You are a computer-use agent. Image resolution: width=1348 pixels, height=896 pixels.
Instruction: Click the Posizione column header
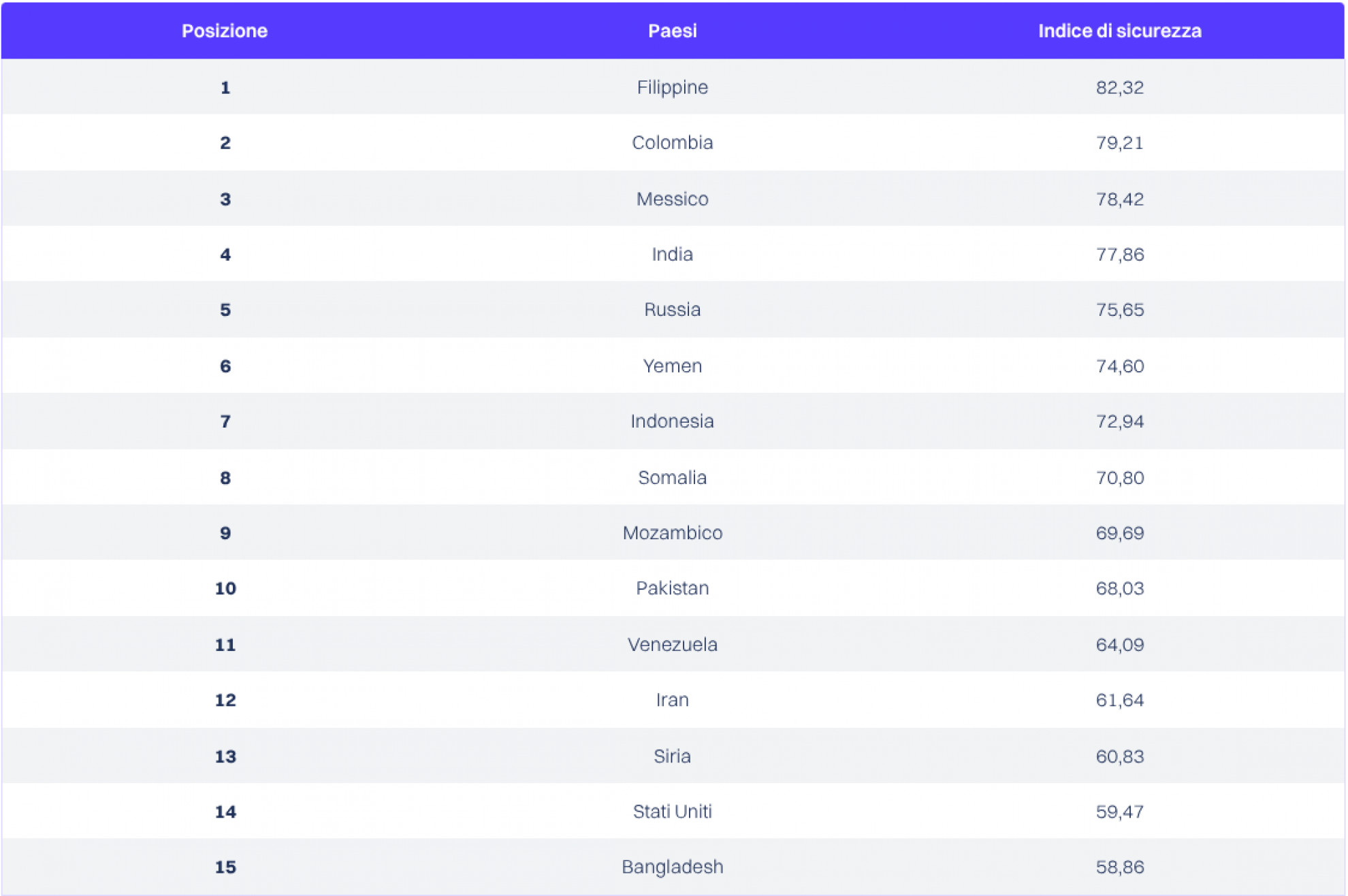point(225,31)
